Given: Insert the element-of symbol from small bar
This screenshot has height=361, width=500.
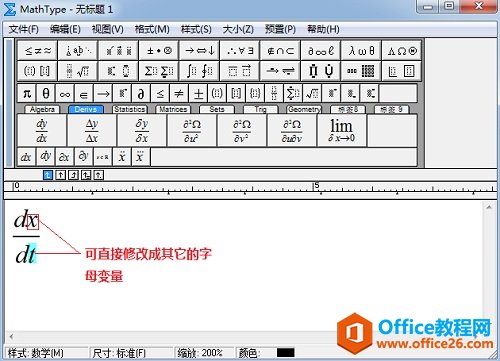Looking at the screenshot, I should (x=84, y=94).
